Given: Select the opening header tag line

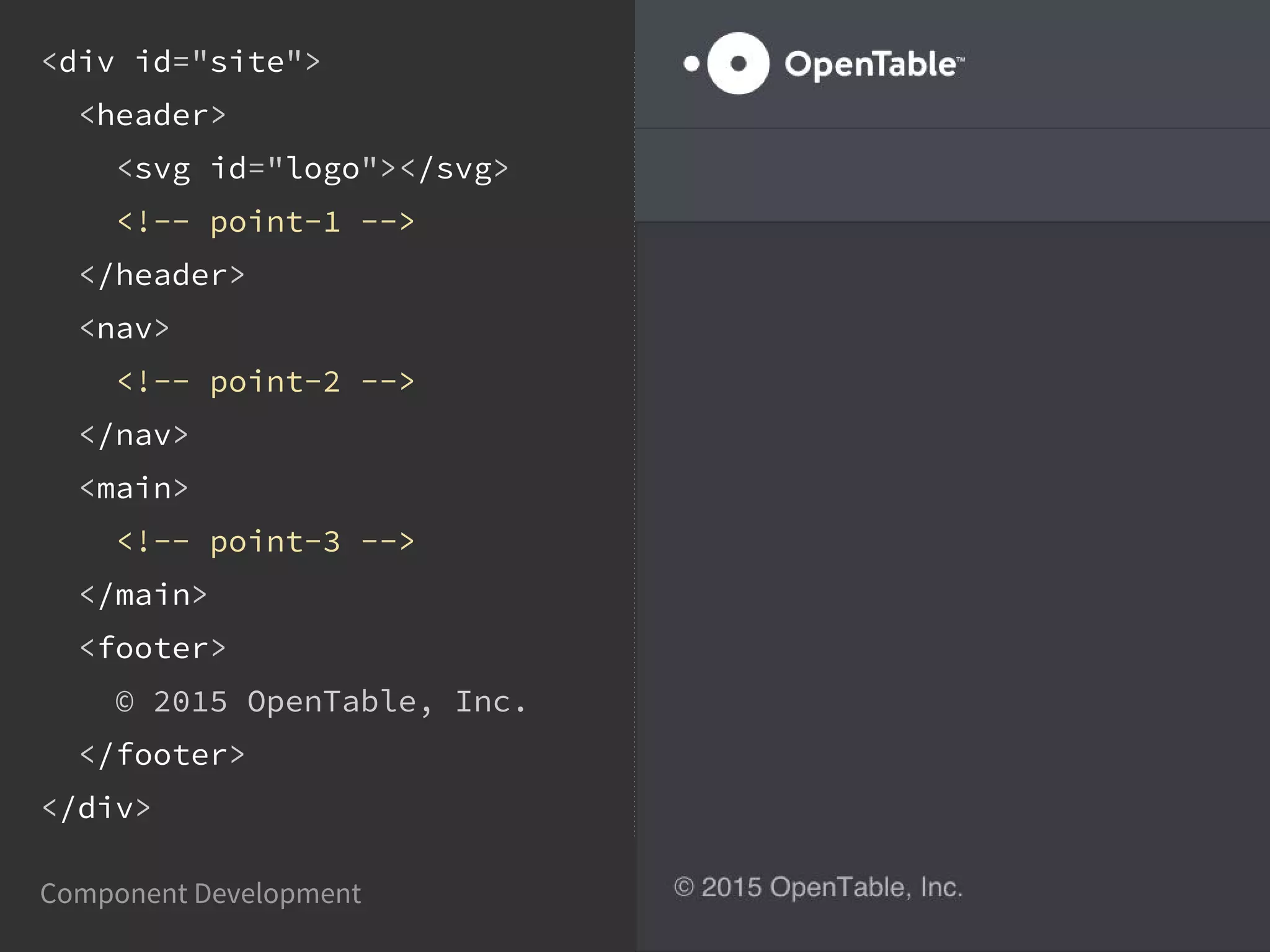Looking at the screenshot, I should tap(153, 115).
